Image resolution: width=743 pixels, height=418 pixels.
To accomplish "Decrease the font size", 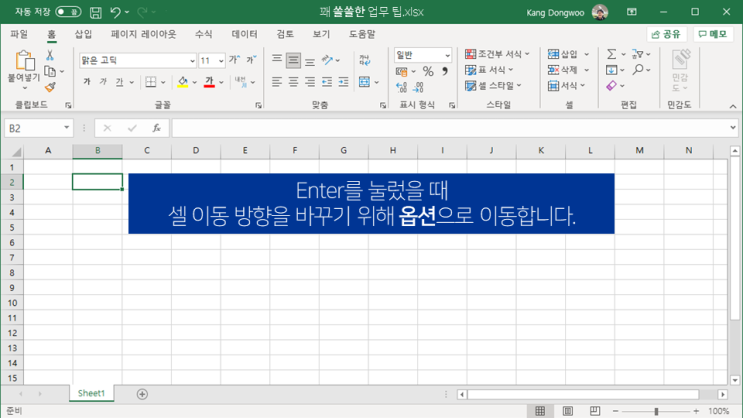I will (251, 60).
